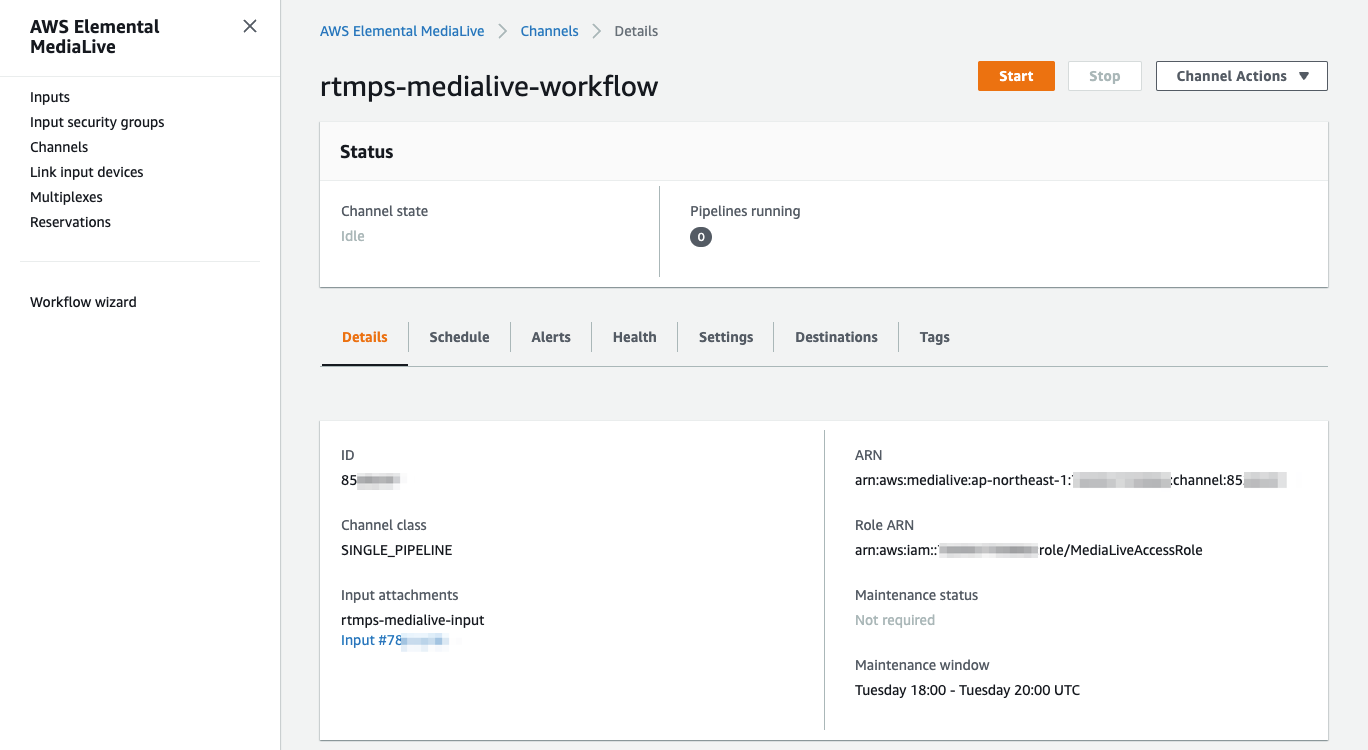The height and width of the screenshot is (750, 1368).
Task: Go back to Channels breadcrumb
Action: tap(549, 31)
